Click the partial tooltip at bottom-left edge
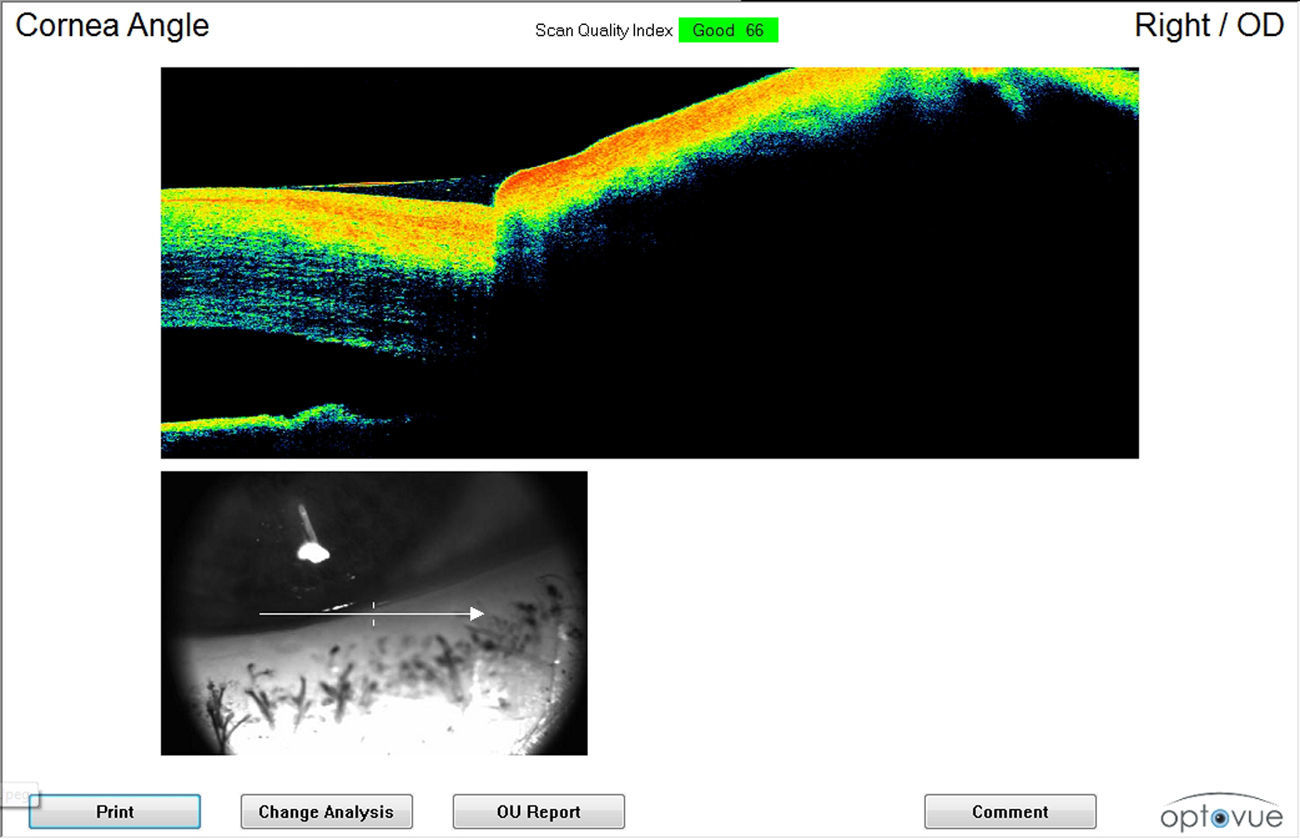The width and height of the screenshot is (1300, 839). pyautogui.click(x=18, y=795)
